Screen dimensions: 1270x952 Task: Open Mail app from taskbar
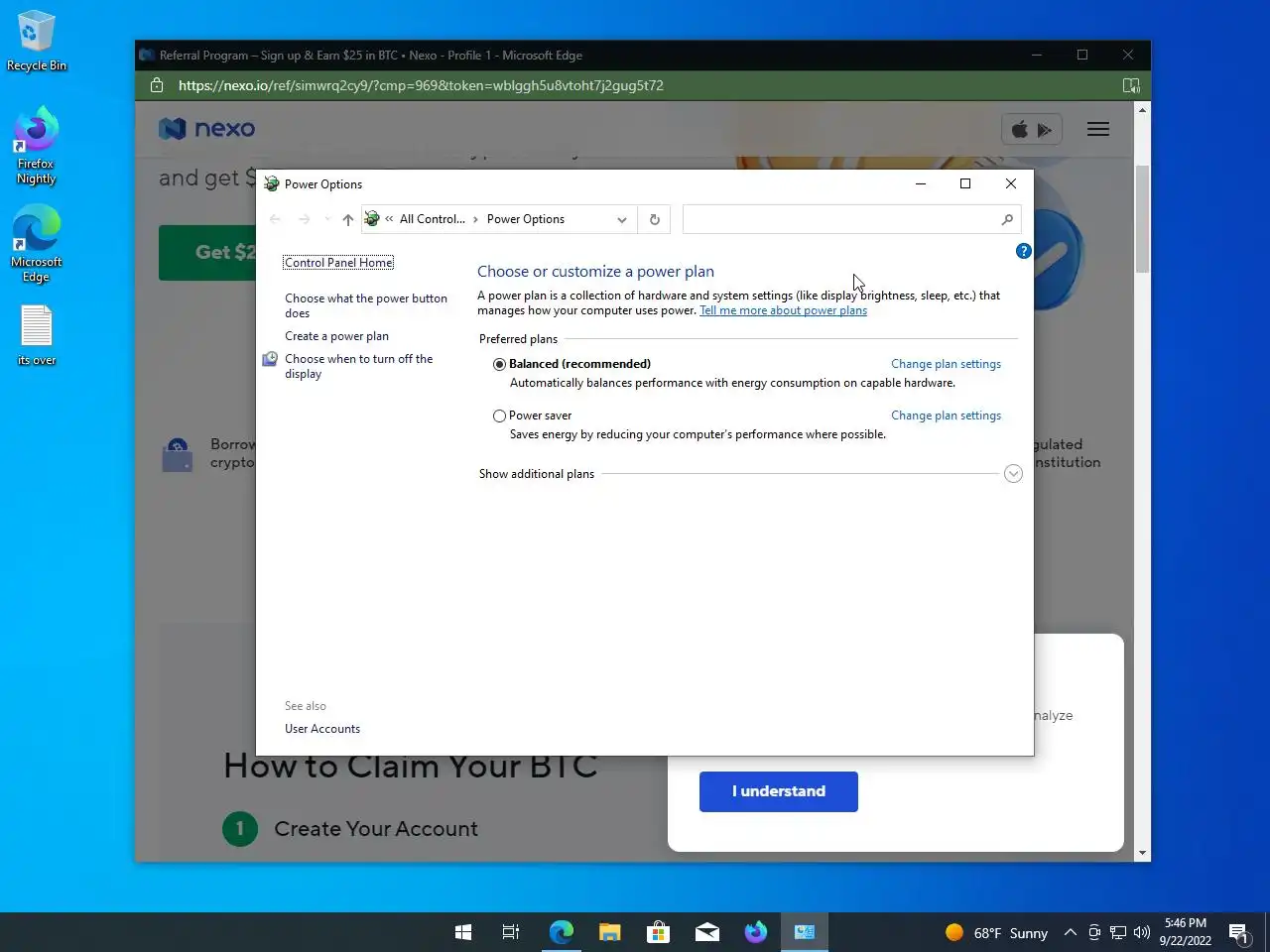706,932
